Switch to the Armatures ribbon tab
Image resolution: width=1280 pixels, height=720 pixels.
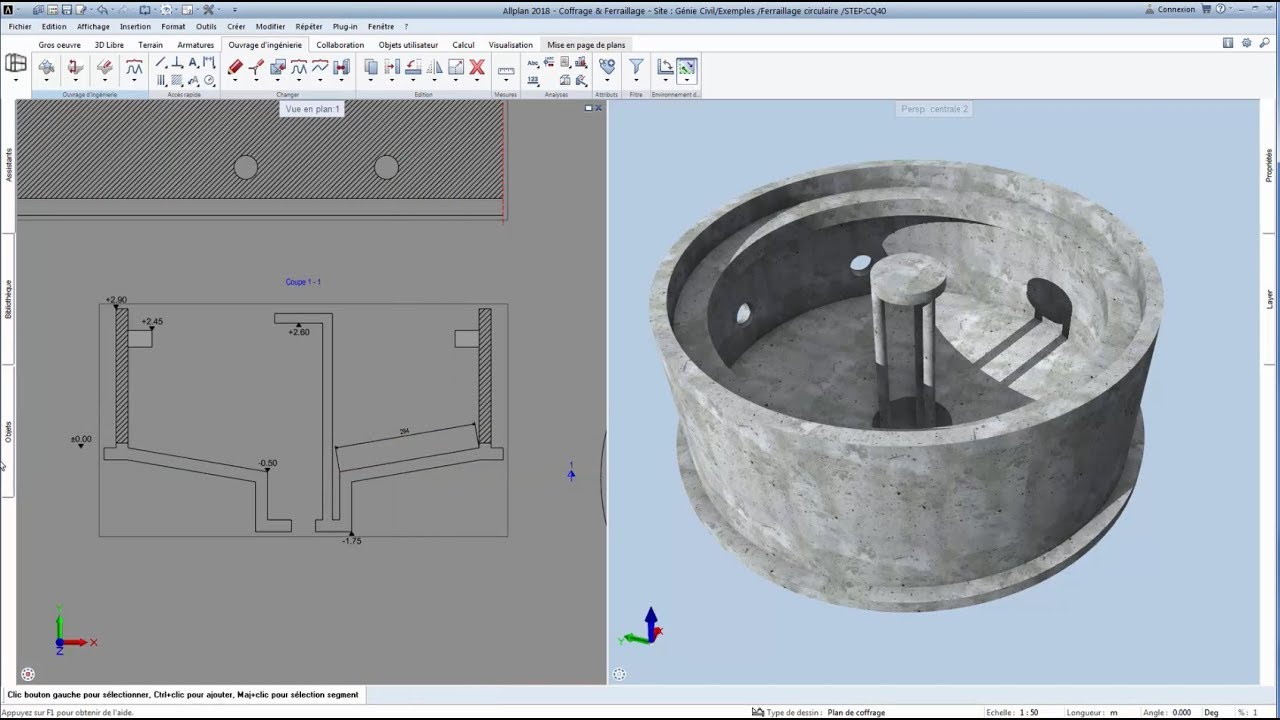point(196,45)
